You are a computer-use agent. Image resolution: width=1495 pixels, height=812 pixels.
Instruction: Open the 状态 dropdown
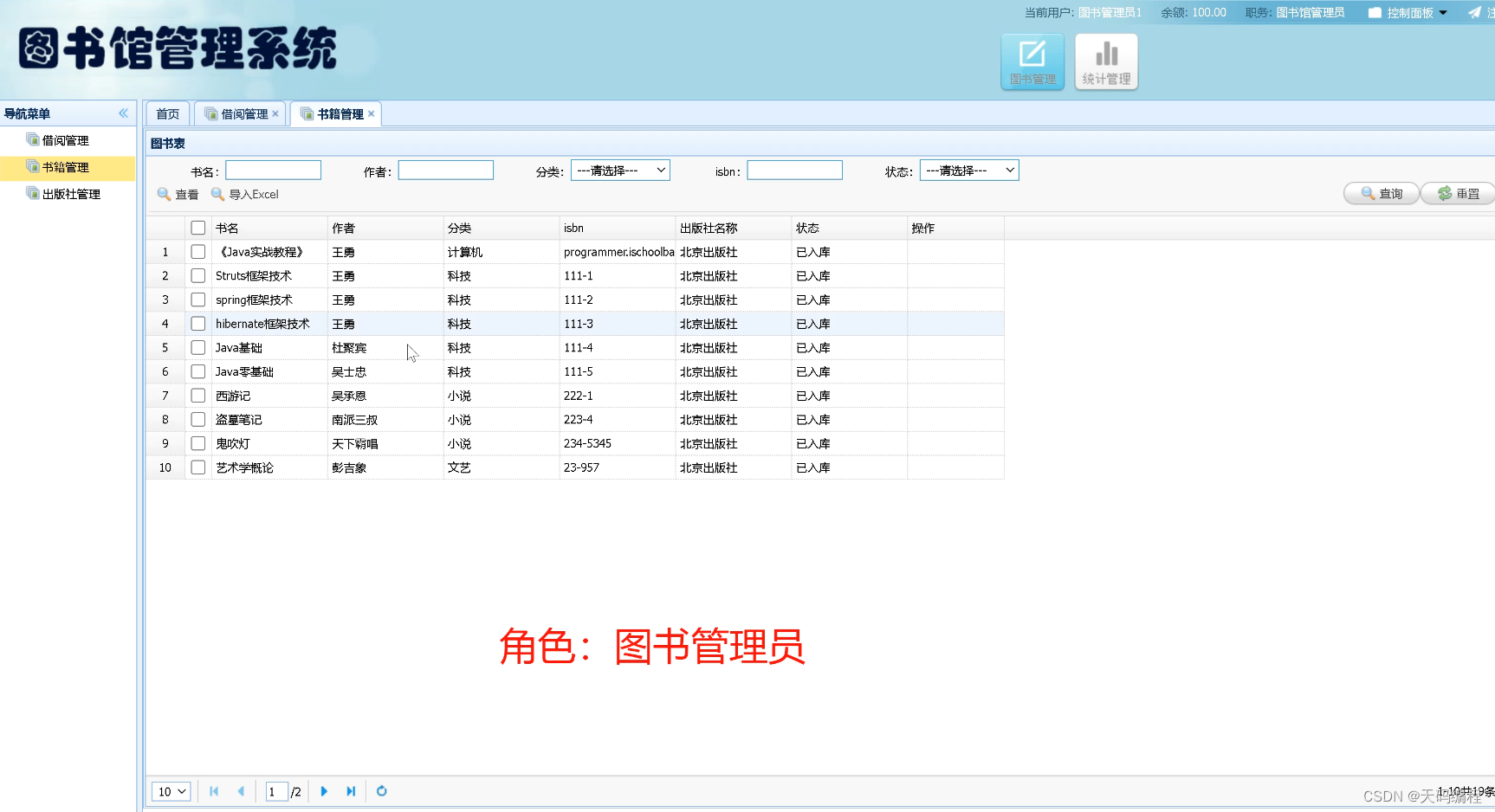[969, 171]
